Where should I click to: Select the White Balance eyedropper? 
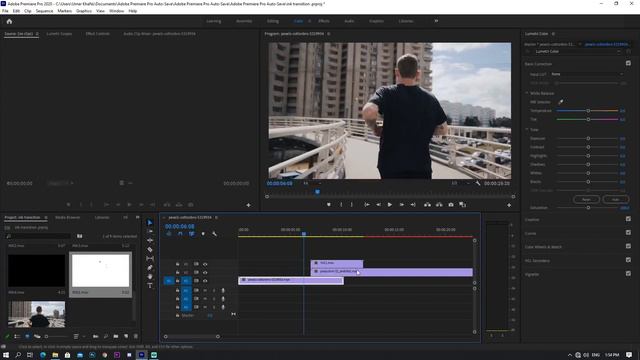[x=560, y=102]
